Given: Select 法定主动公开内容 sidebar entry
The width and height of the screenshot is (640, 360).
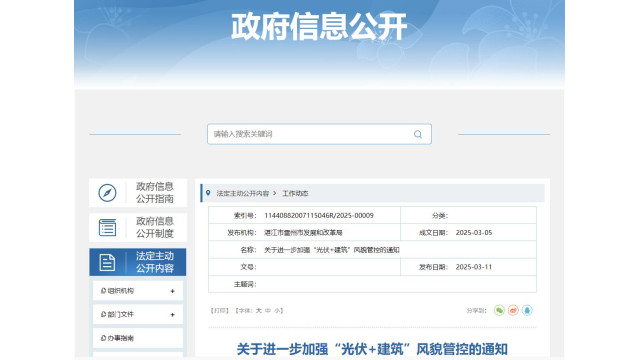Looking at the screenshot, I should tap(138, 262).
